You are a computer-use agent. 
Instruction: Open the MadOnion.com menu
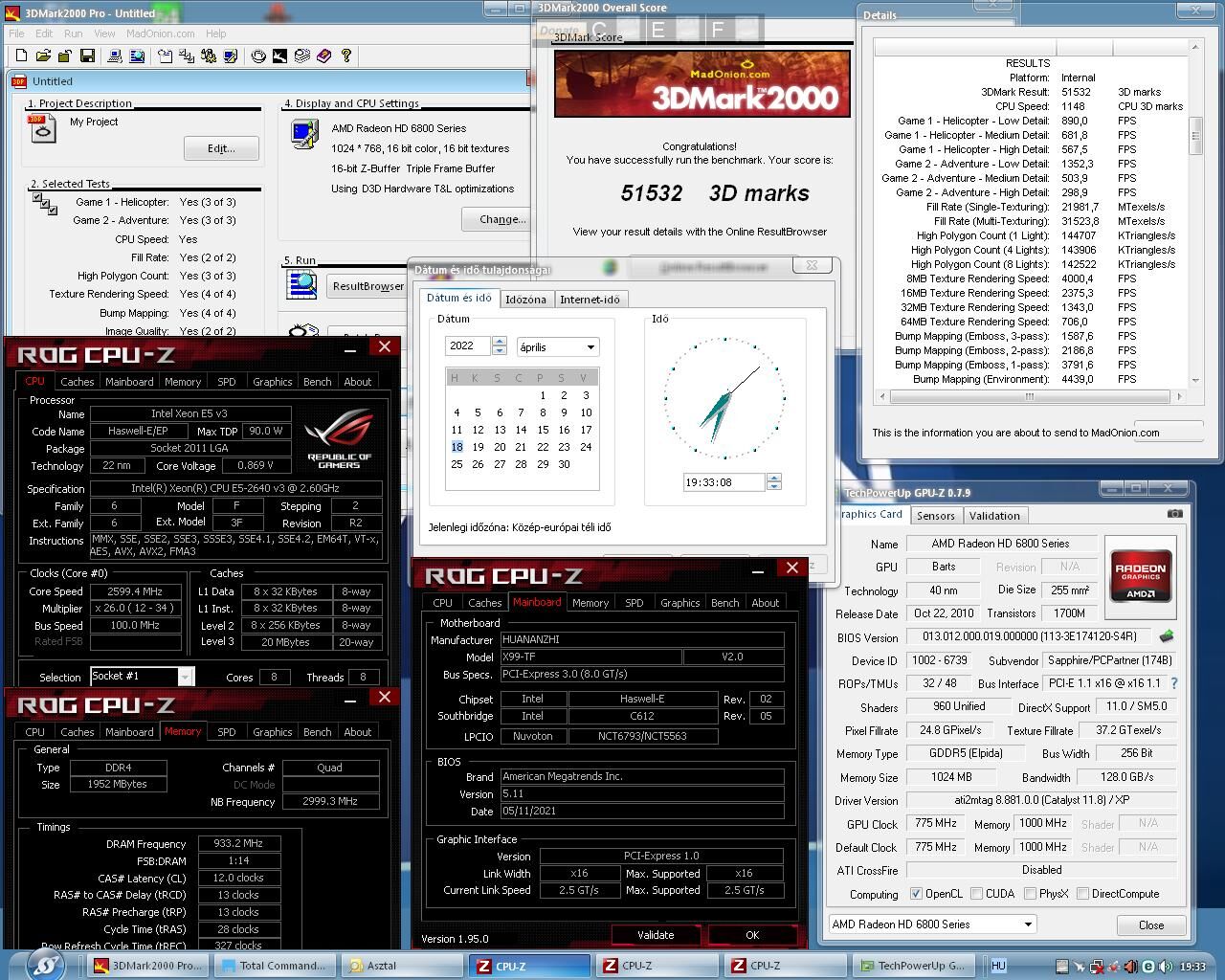(x=160, y=33)
